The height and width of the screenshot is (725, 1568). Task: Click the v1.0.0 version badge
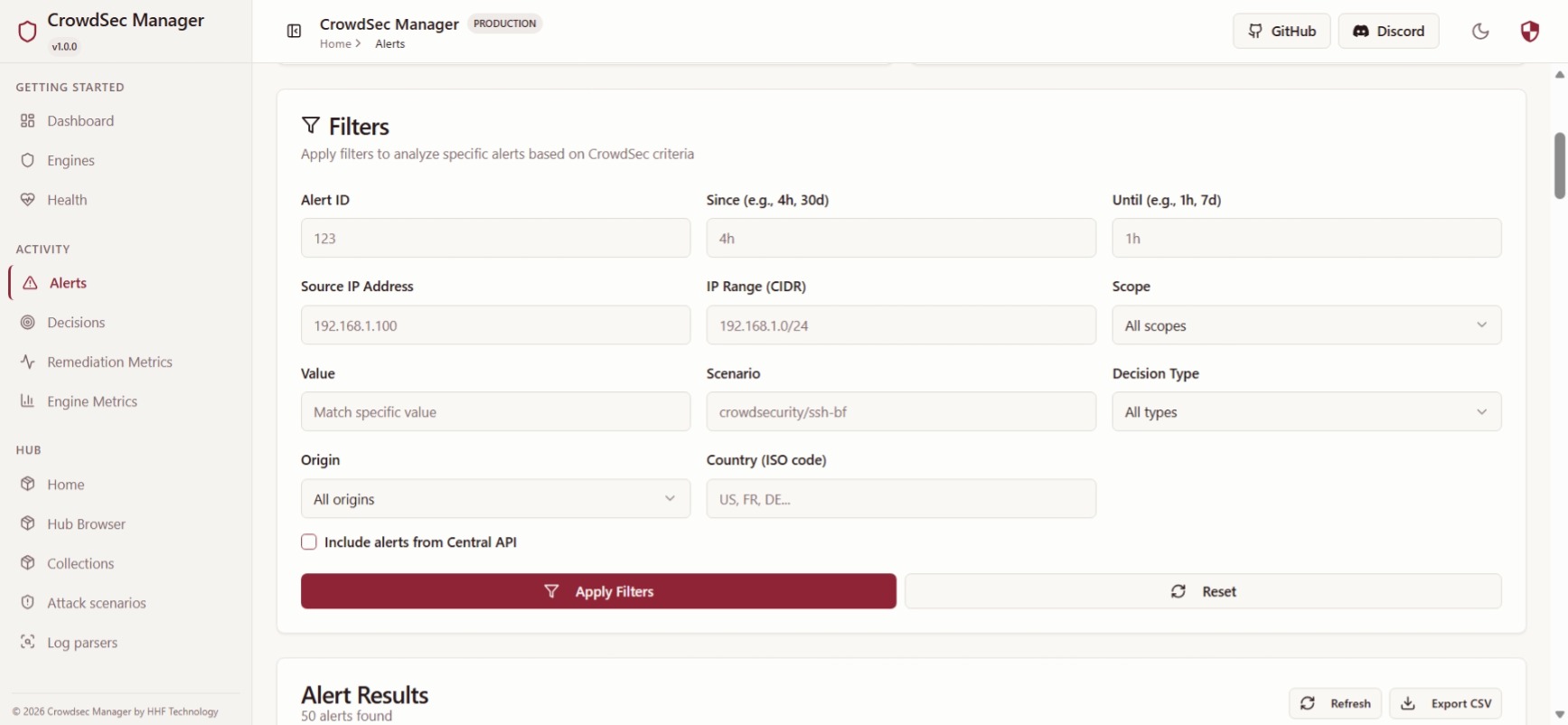[64, 46]
